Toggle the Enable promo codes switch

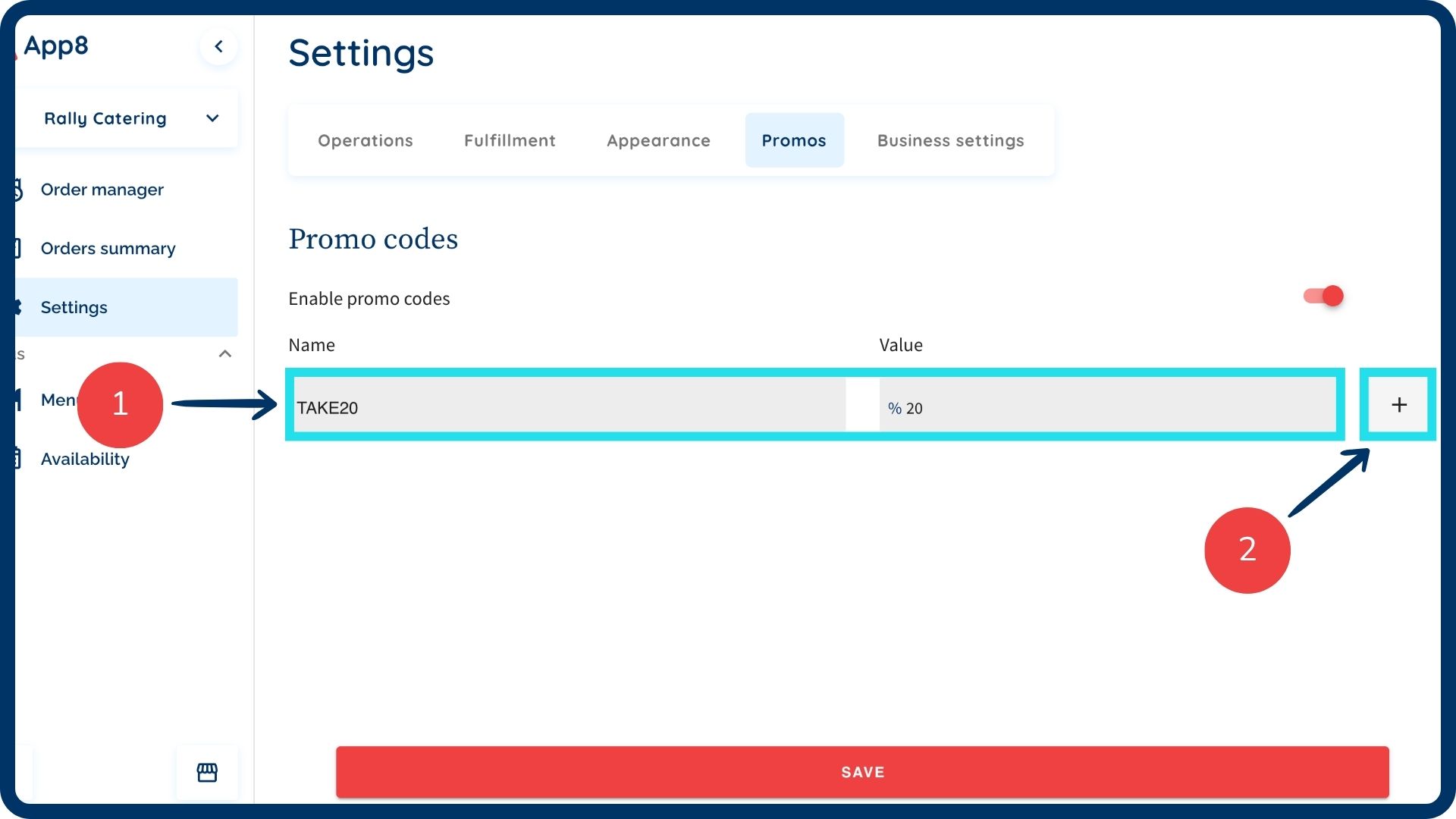point(1323,296)
